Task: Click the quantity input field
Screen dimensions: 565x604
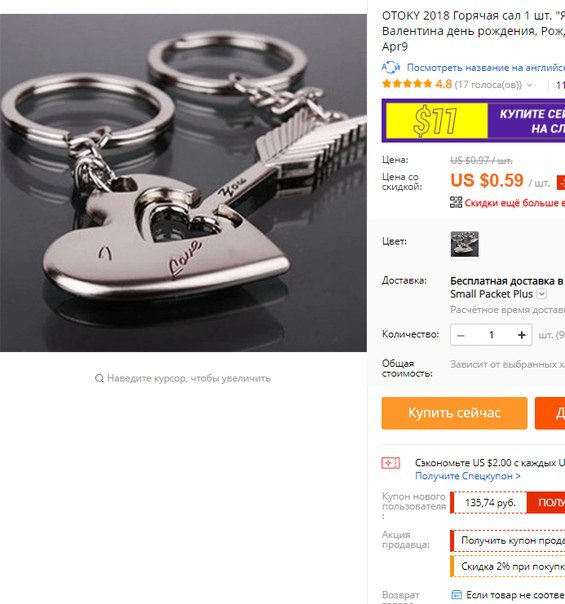Action: (491, 335)
